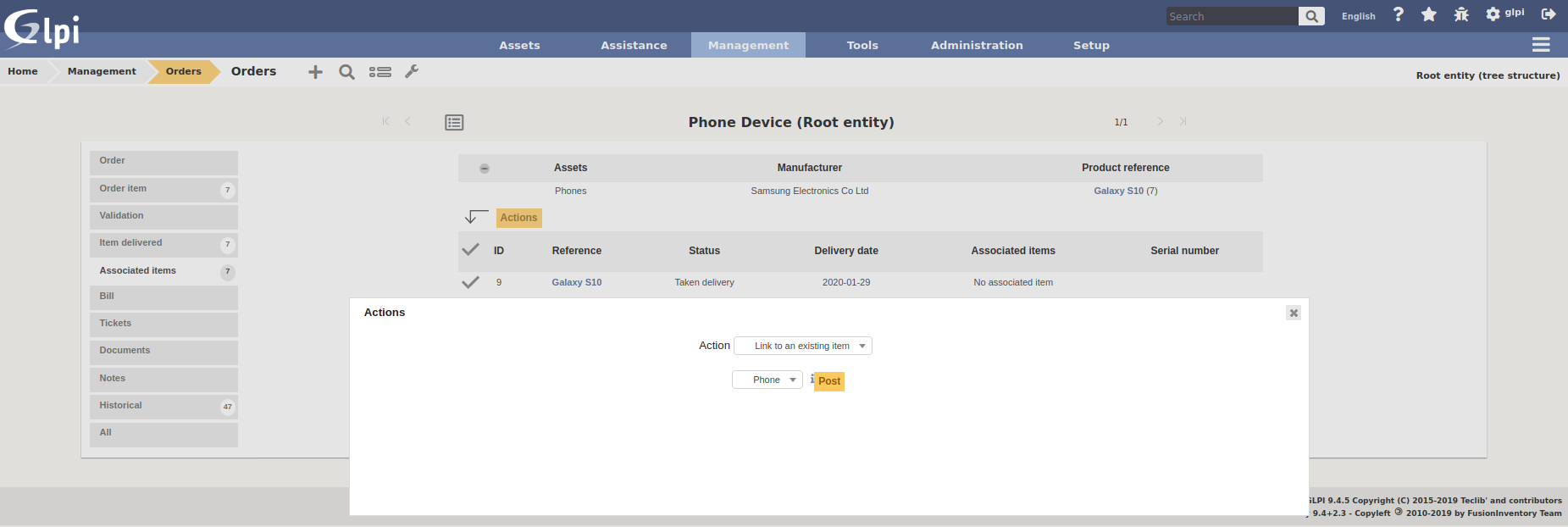Click the bookmarks star icon

[1428, 14]
